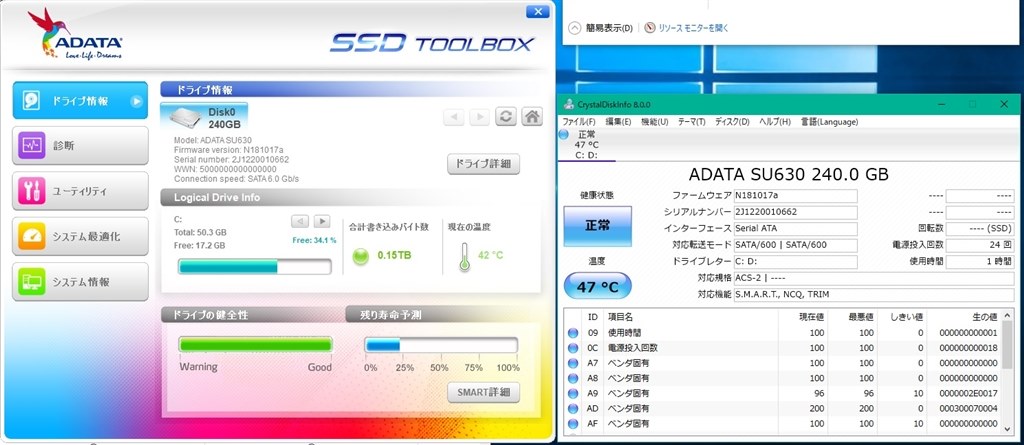
Task: Open CrystalDiskInfo テーマ menu
Action: 692,122
